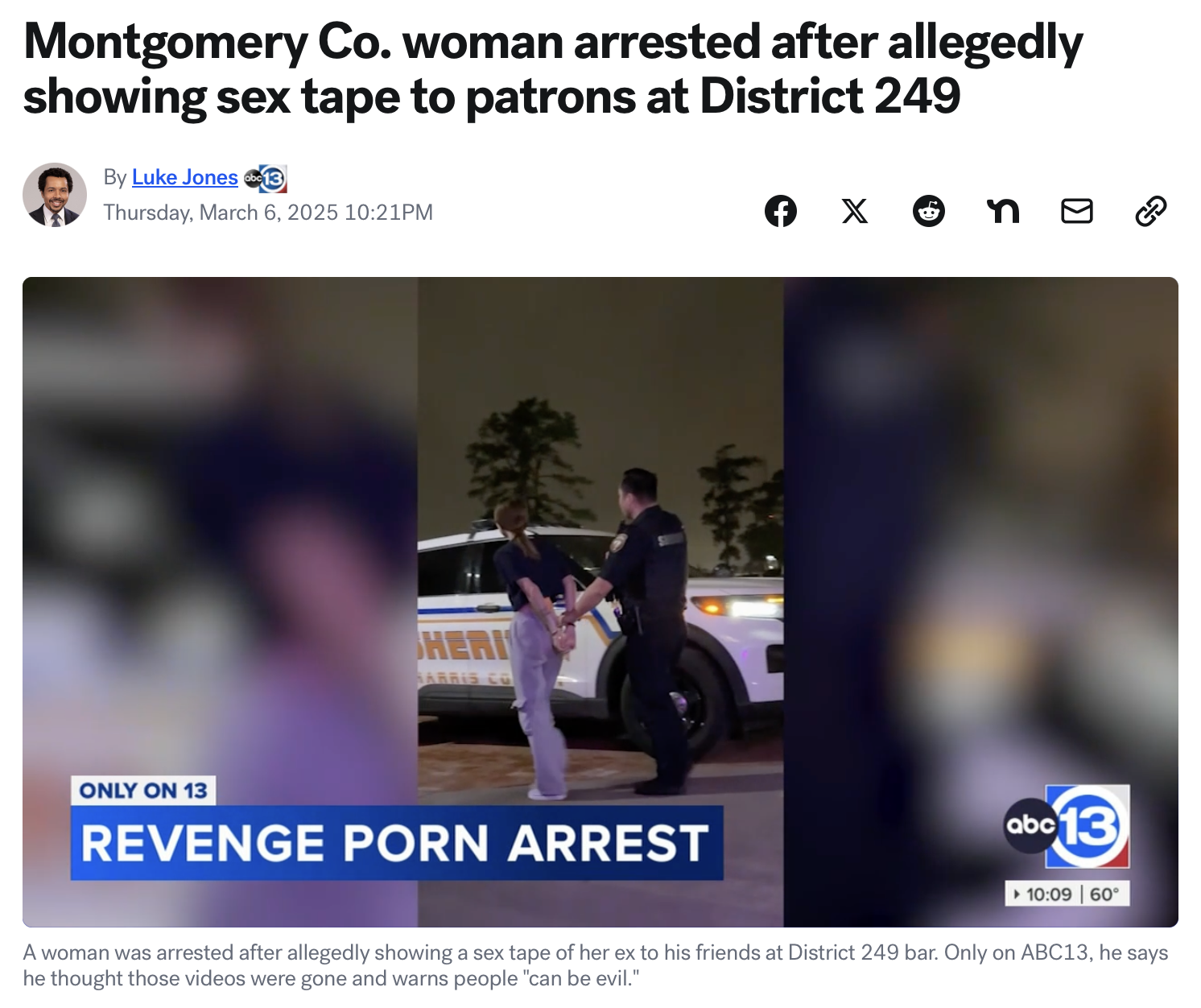
Task: Click the abc13 logo in the video corner
Action: (x=1067, y=826)
